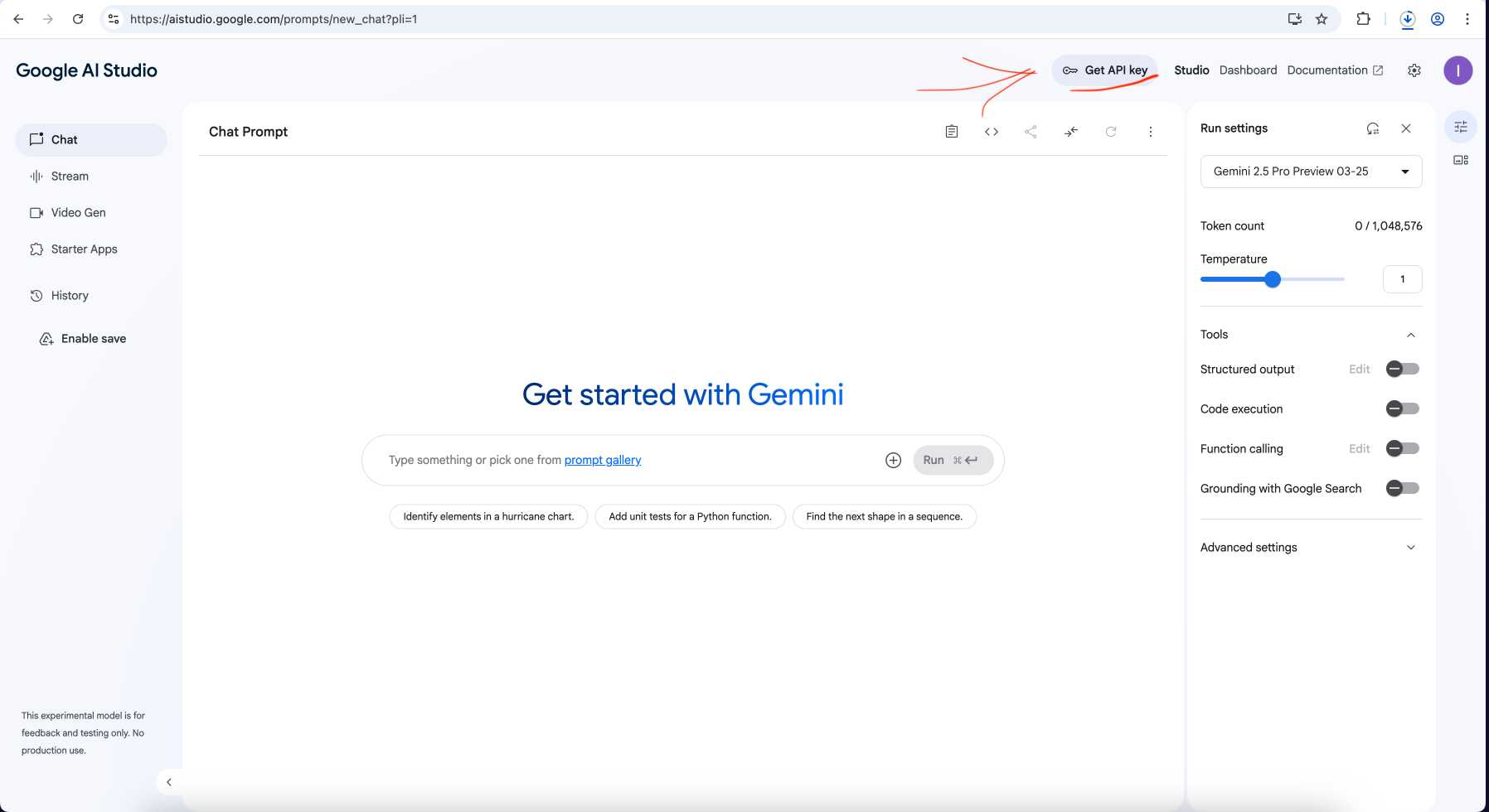Viewport: 1489px width, 812px height.
Task: Toggle Structured output switch
Action: coord(1403,369)
